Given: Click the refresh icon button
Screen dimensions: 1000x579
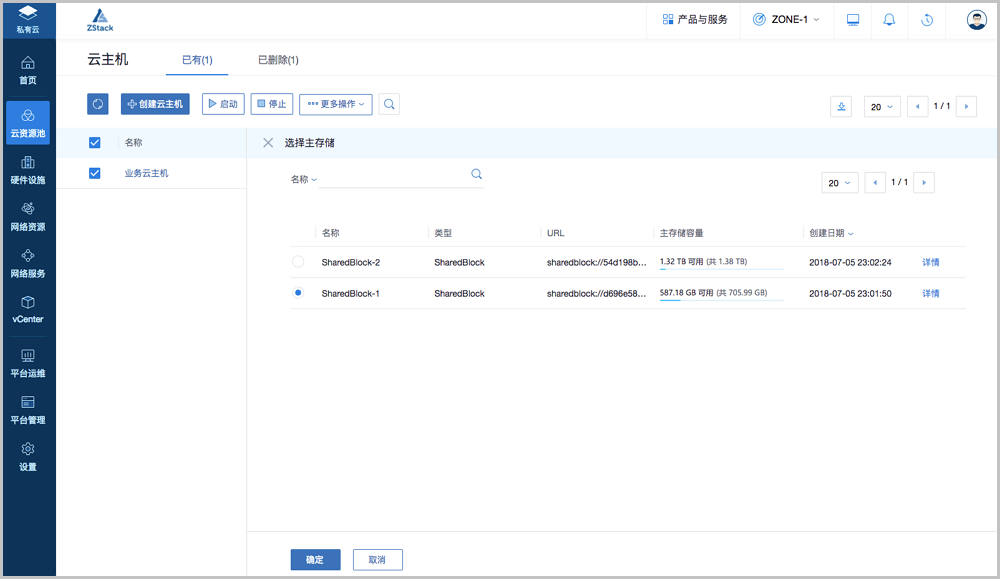Looking at the screenshot, I should tap(98, 104).
